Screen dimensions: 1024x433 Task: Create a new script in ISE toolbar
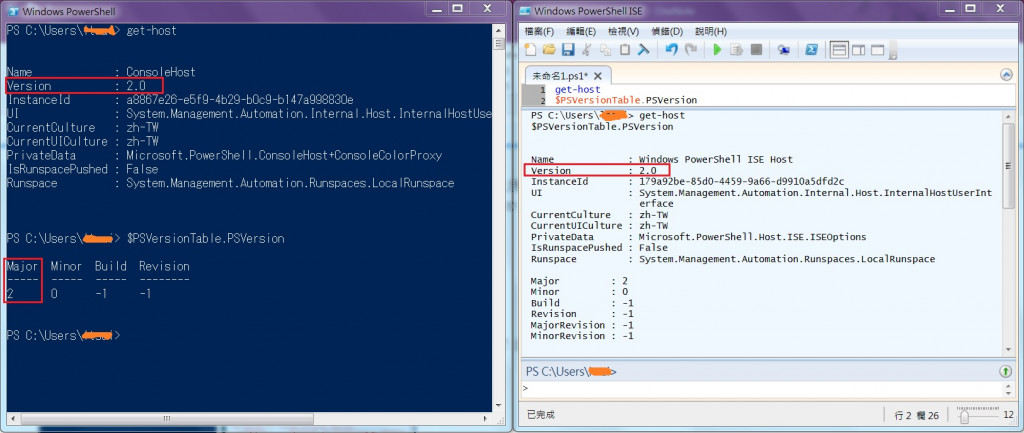tap(530, 50)
